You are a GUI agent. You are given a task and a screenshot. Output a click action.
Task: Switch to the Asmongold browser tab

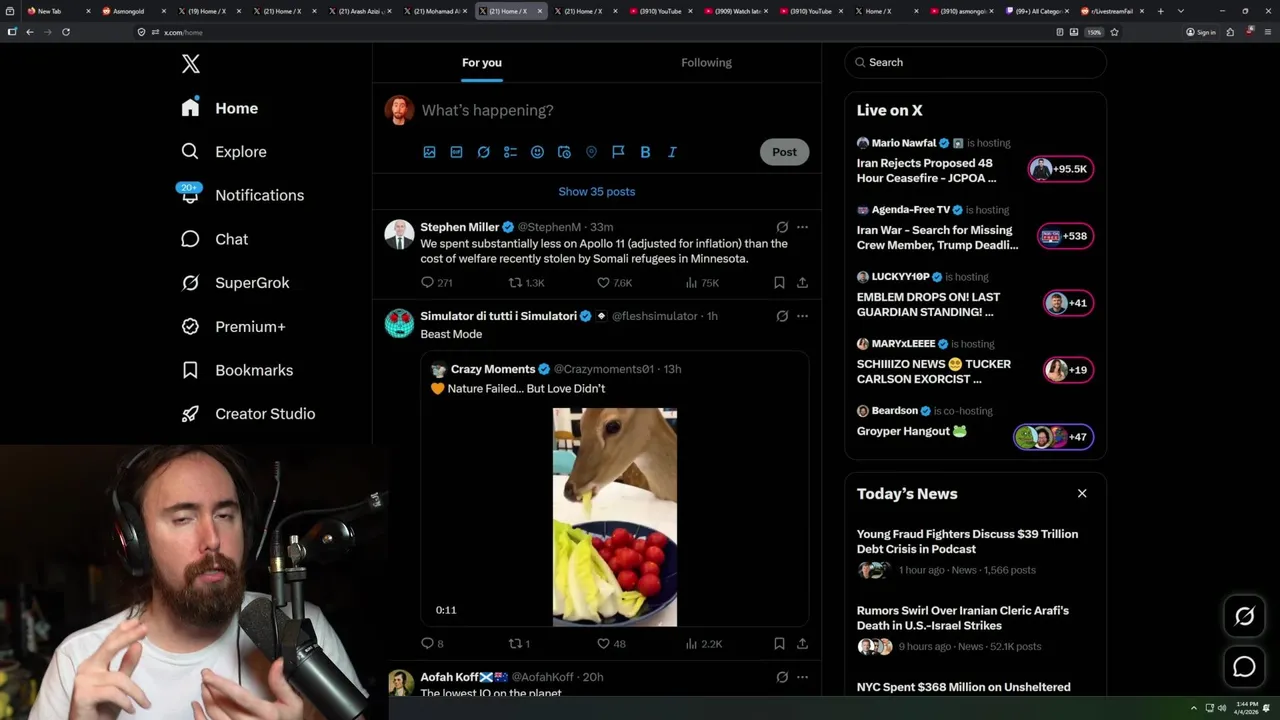click(134, 11)
